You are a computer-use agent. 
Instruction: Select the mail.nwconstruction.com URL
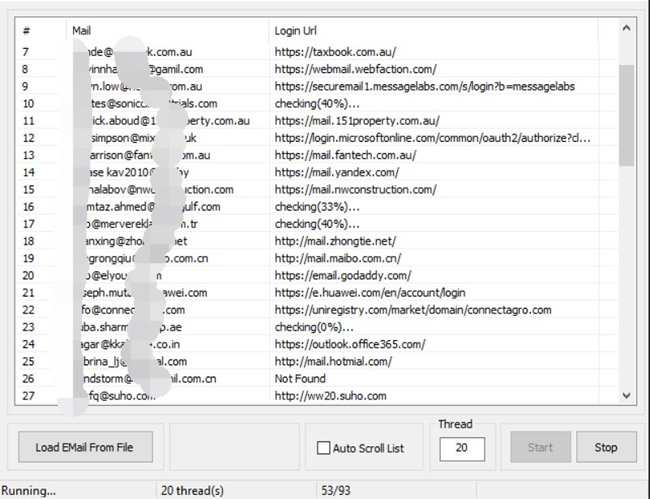pyautogui.click(x=355, y=190)
